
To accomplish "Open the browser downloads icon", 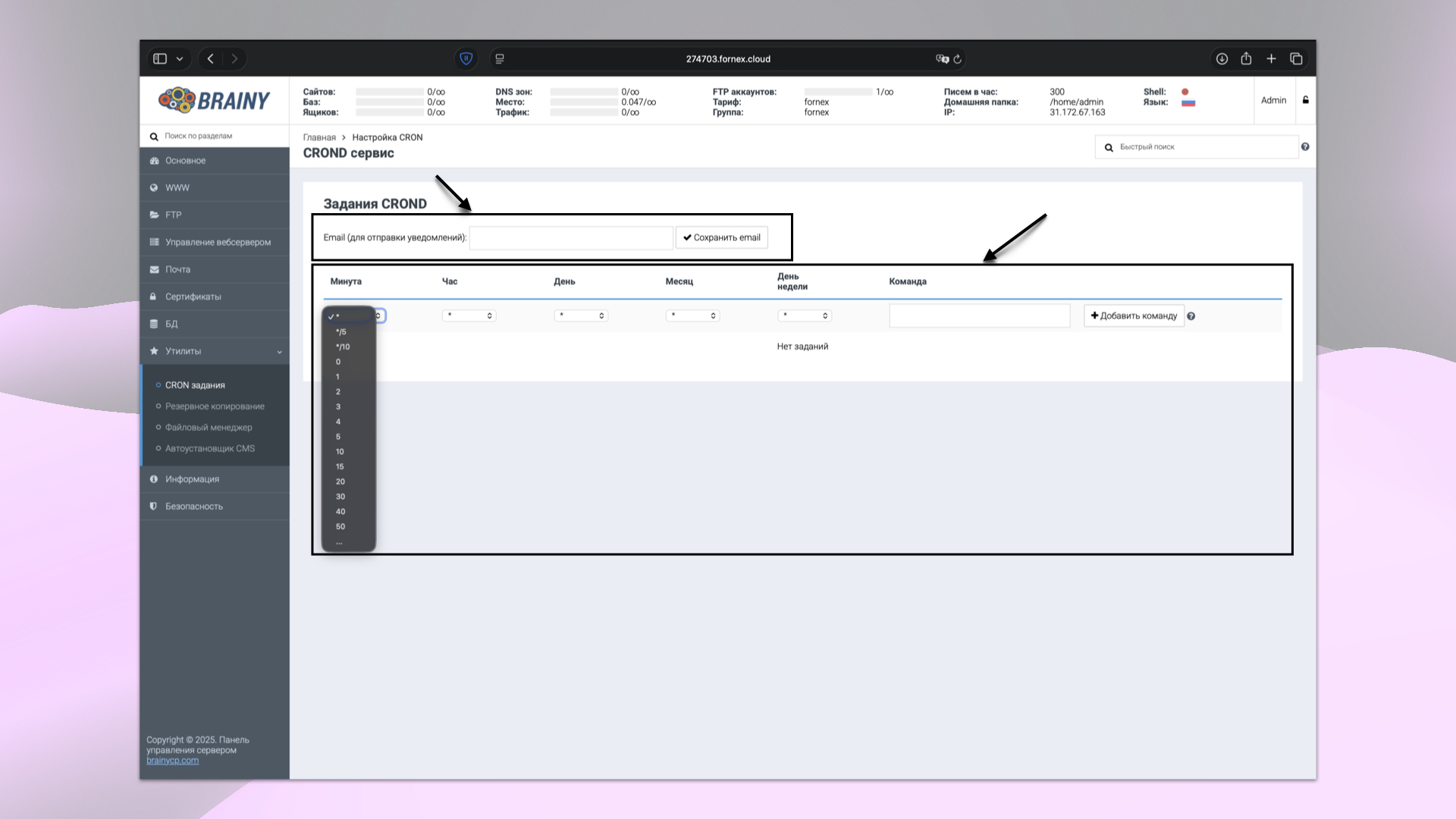I will (1222, 59).
